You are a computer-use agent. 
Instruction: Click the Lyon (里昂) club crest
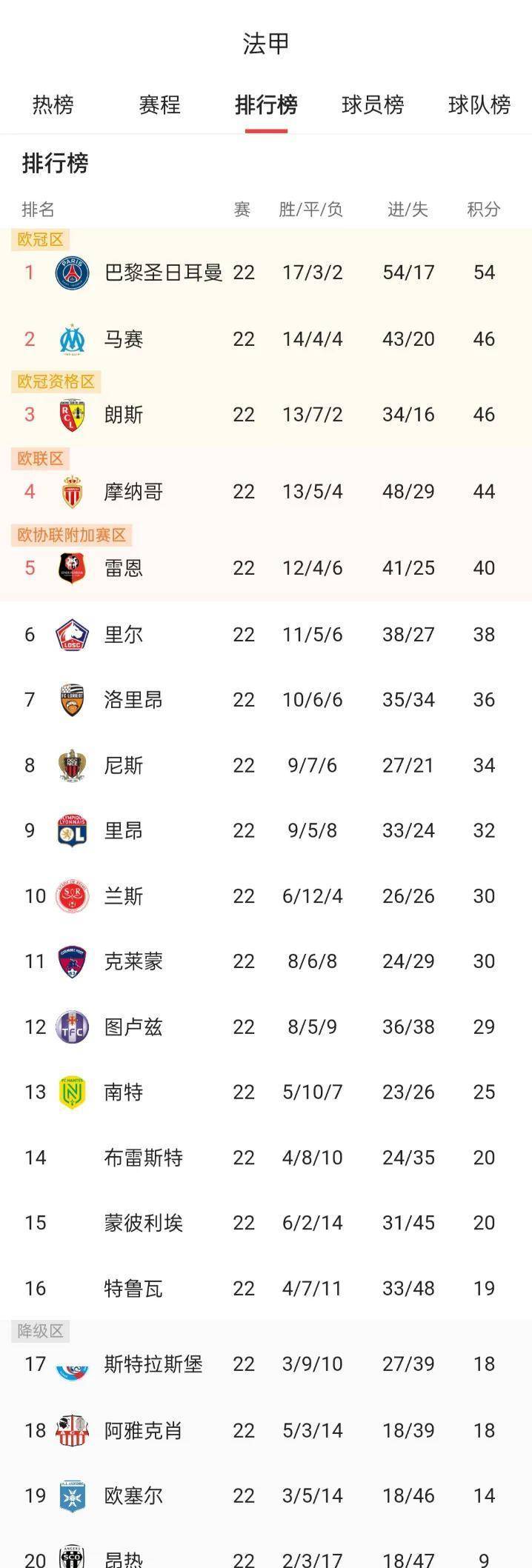pos(72,830)
